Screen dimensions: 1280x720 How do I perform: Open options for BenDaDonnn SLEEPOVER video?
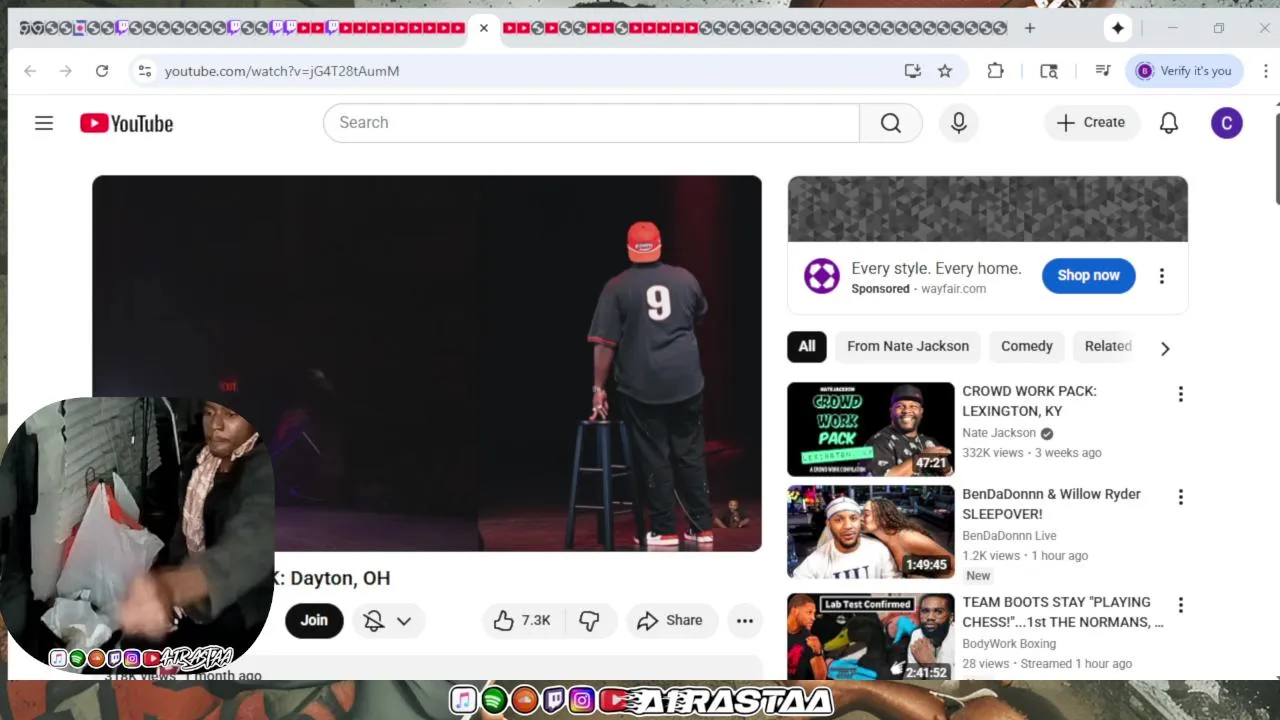coord(1180,497)
